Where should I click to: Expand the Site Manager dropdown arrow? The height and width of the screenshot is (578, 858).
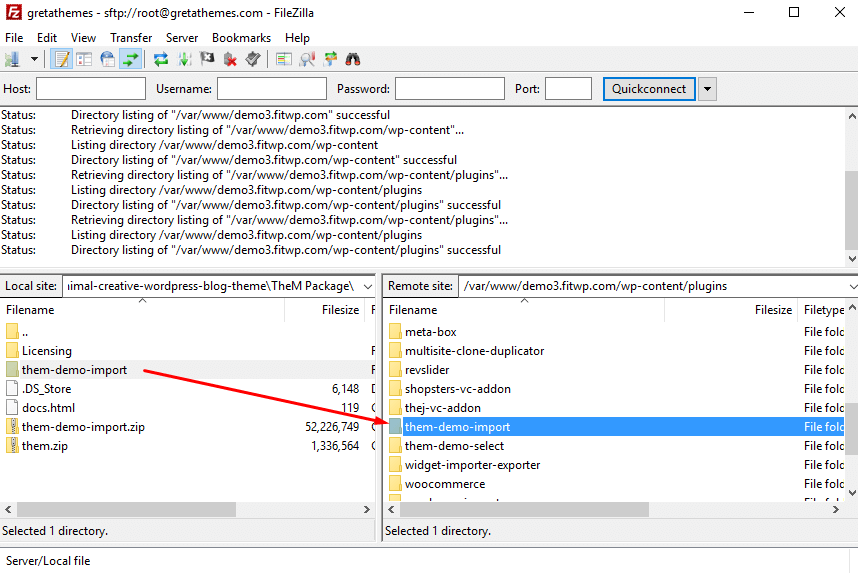[x=34, y=59]
